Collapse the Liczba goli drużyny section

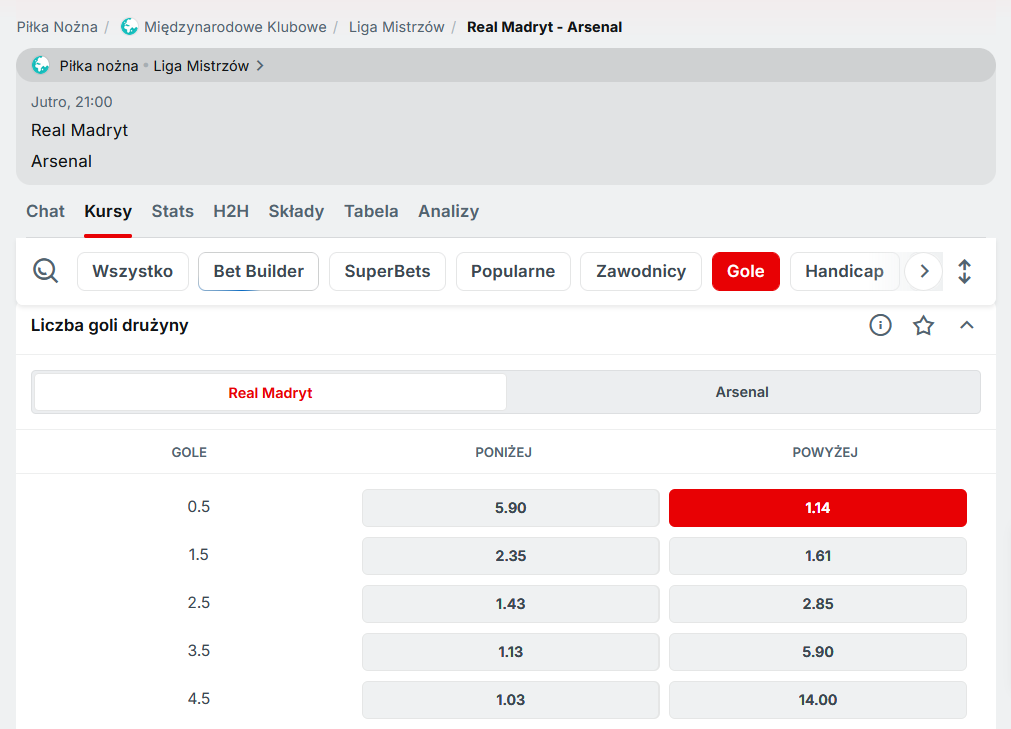966,325
